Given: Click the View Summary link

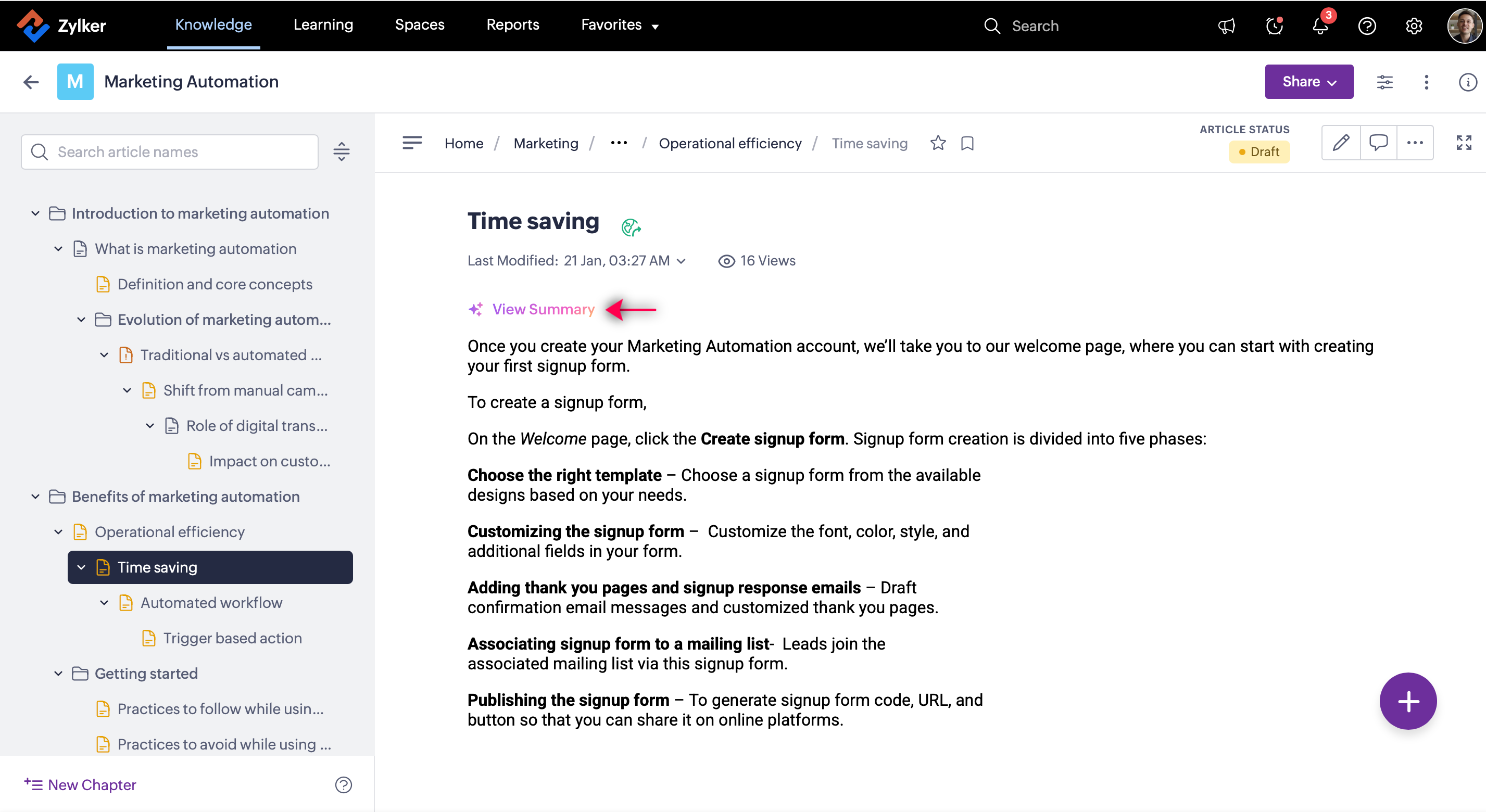Looking at the screenshot, I should click(x=543, y=310).
